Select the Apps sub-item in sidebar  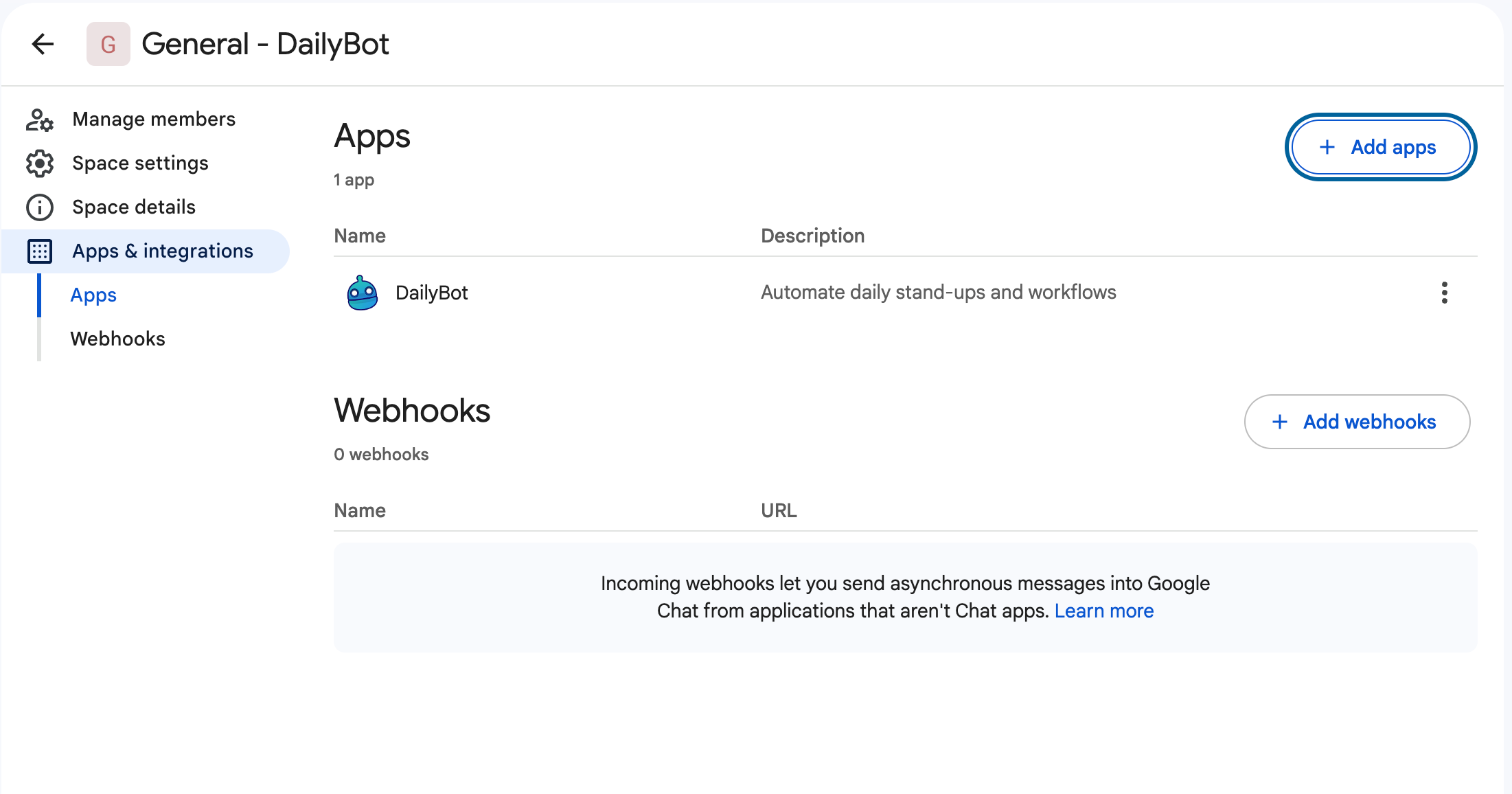(93, 295)
